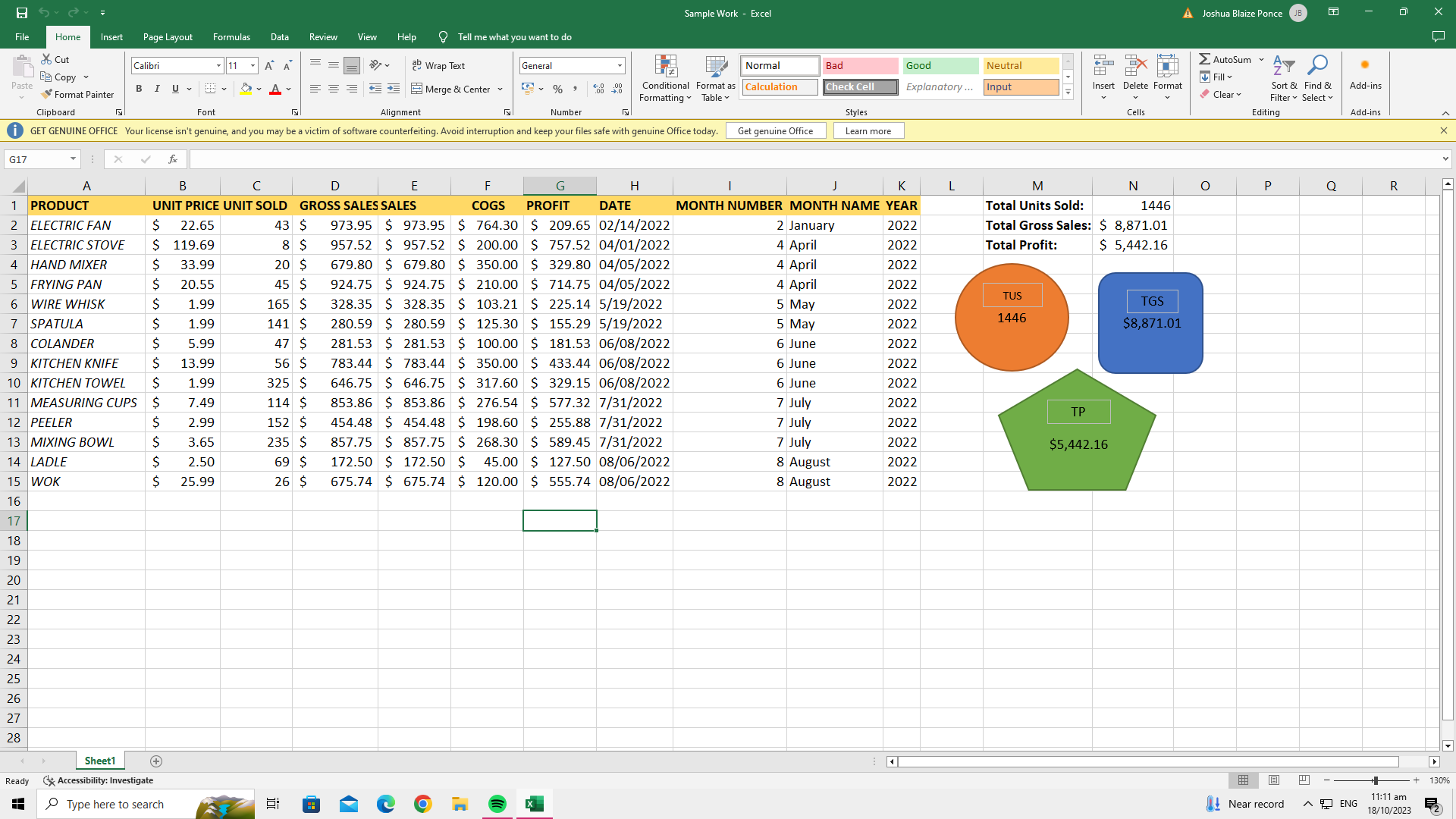Open Spotify from the taskbar
Screen dimensions: 1456x819
click(497, 804)
